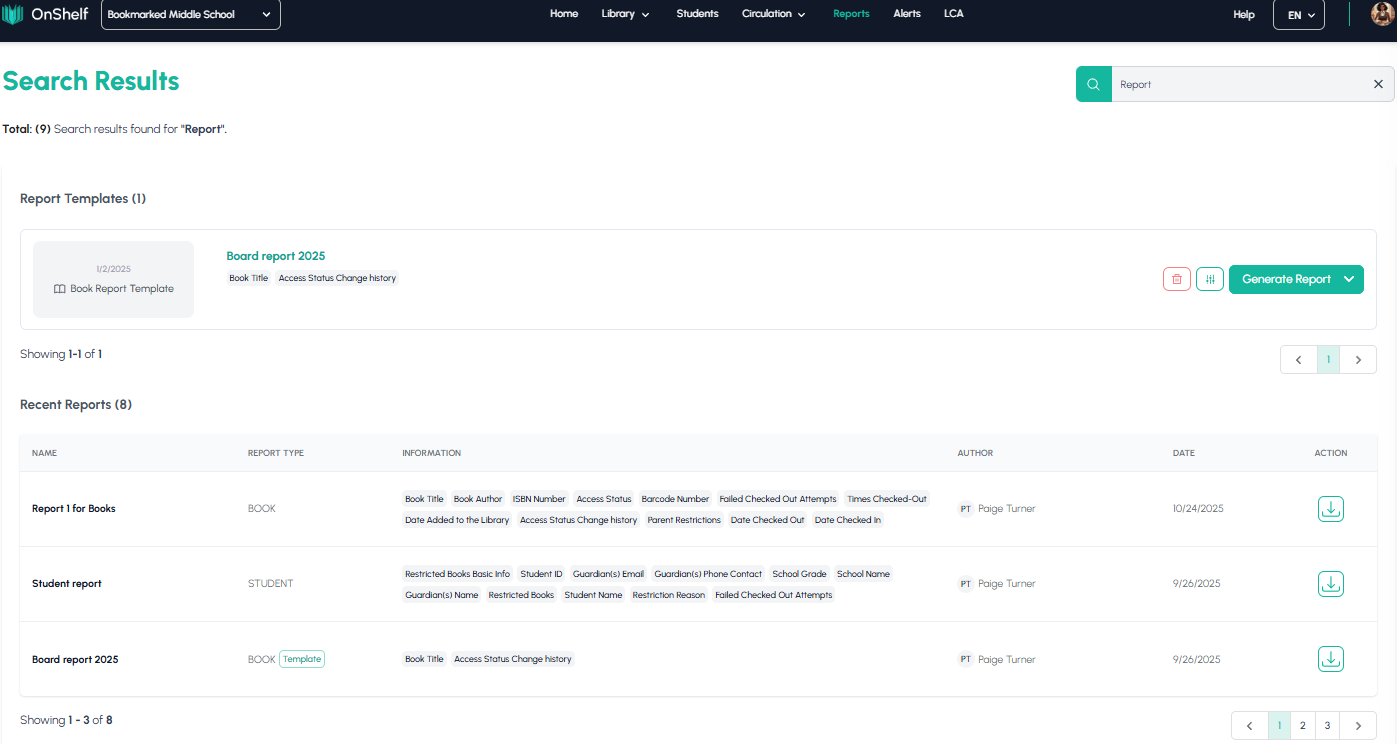Download the Report 1 for Books report
1397x744 pixels.
(1330, 509)
